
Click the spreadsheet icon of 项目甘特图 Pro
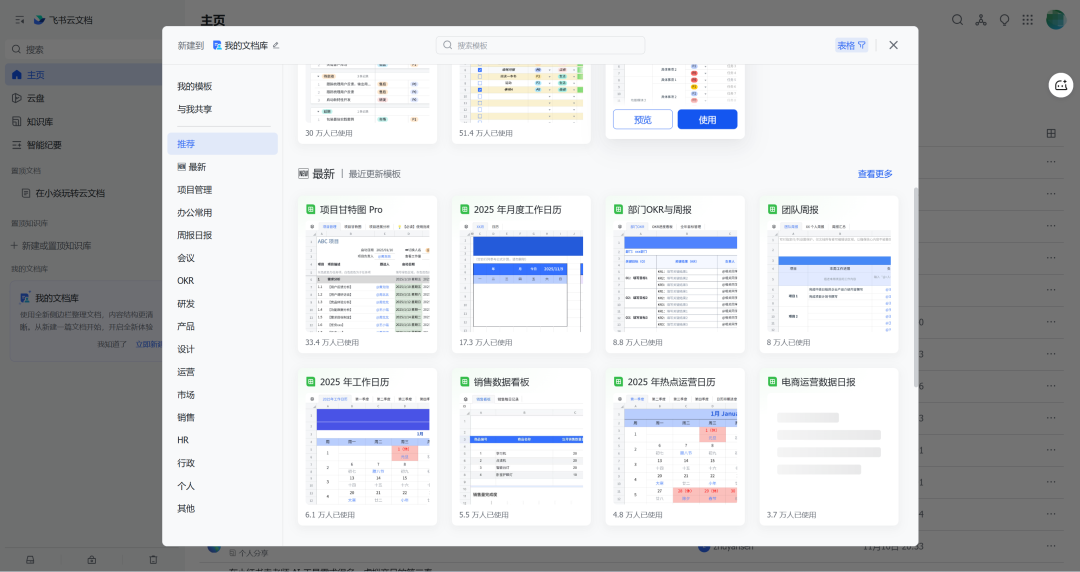pyautogui.click(x=311, y=210)
